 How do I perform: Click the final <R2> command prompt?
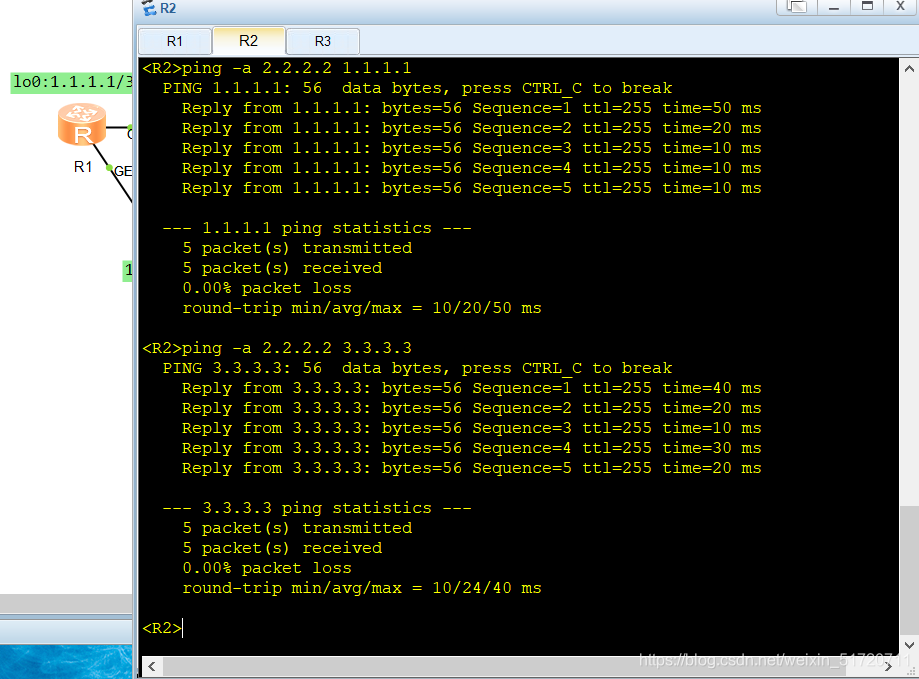[162, 628]
